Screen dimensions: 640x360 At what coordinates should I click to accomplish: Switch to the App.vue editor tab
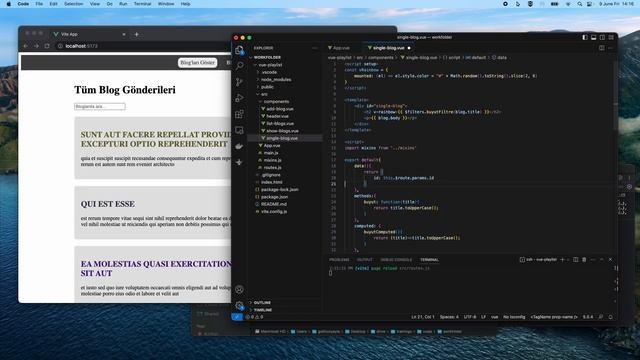coord(341,48)
